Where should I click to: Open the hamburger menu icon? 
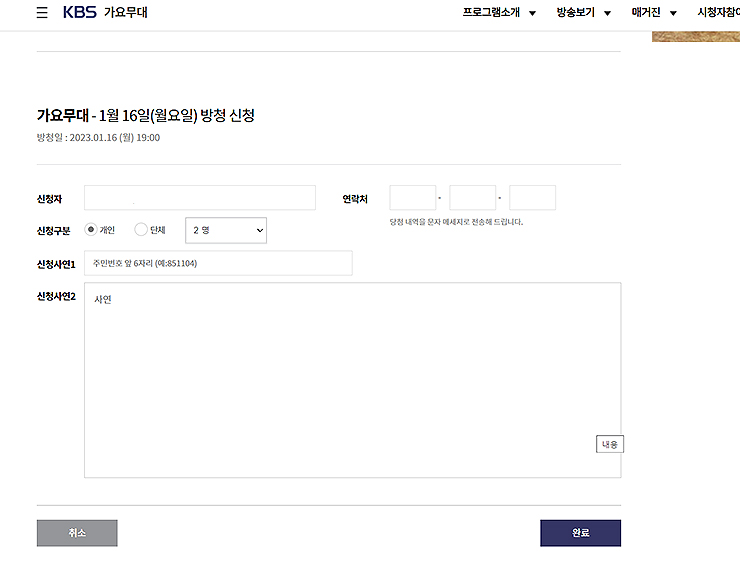tap(42, 12)
